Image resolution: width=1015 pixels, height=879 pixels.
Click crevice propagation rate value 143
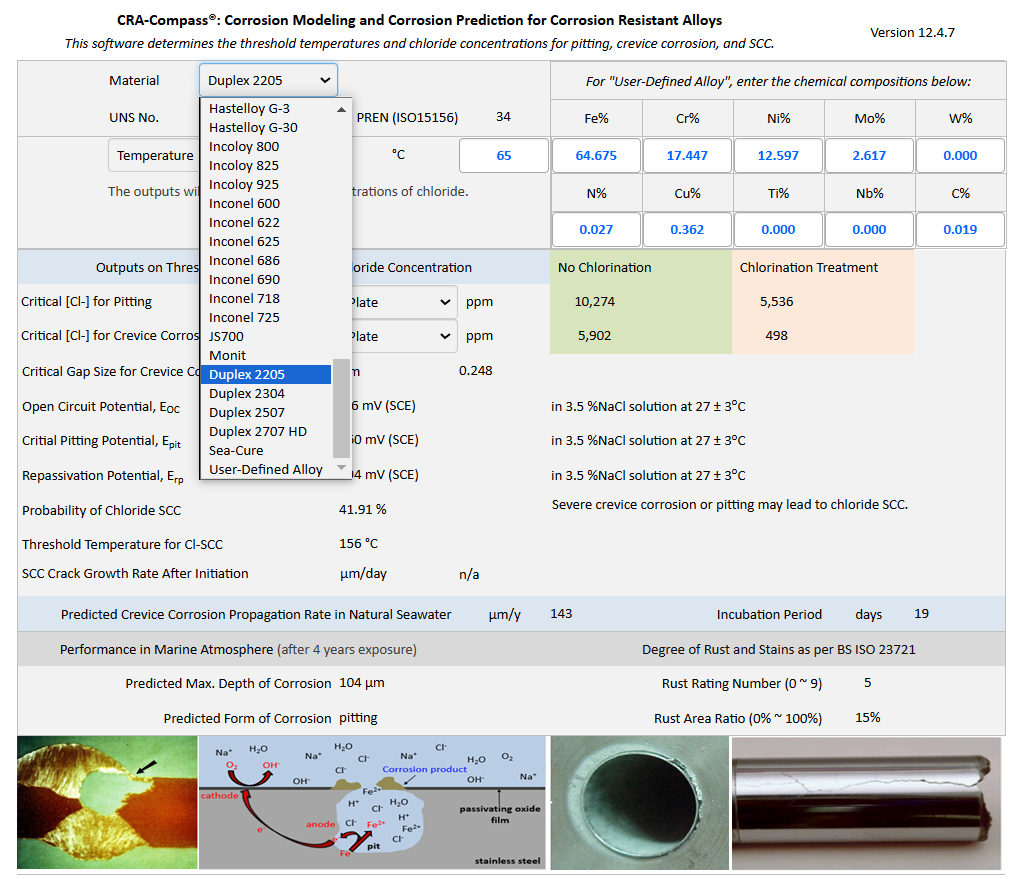[561, 614]
